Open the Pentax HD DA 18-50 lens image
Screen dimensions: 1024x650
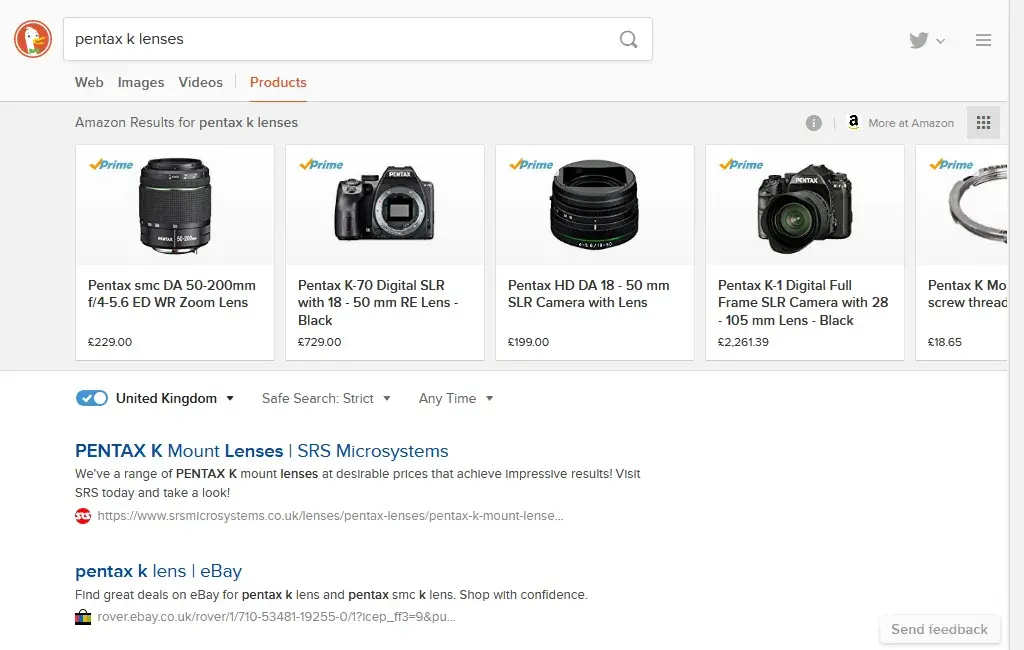(595, 205)
